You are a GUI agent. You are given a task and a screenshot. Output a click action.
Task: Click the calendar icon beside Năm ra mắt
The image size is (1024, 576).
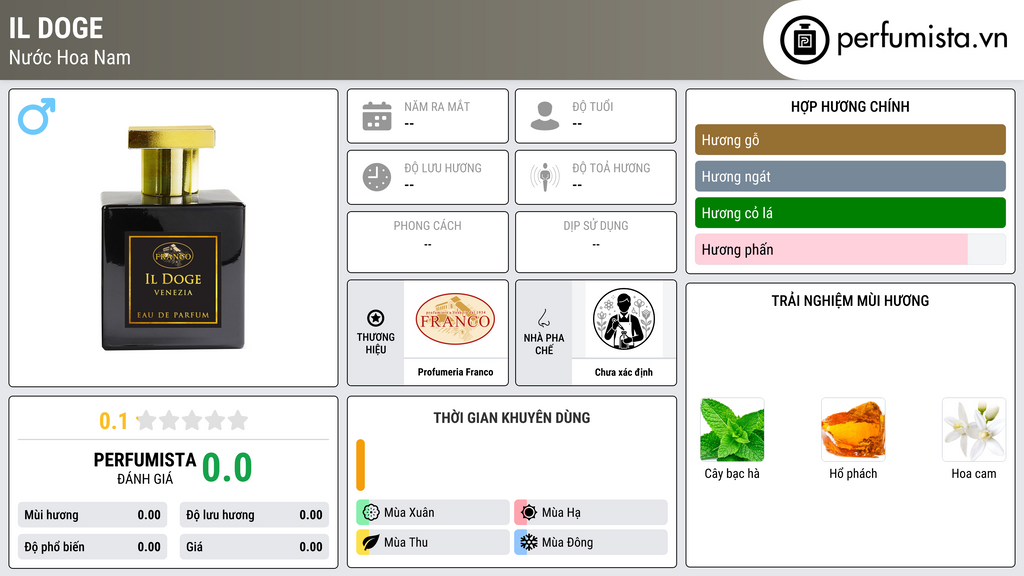[377, 116]
